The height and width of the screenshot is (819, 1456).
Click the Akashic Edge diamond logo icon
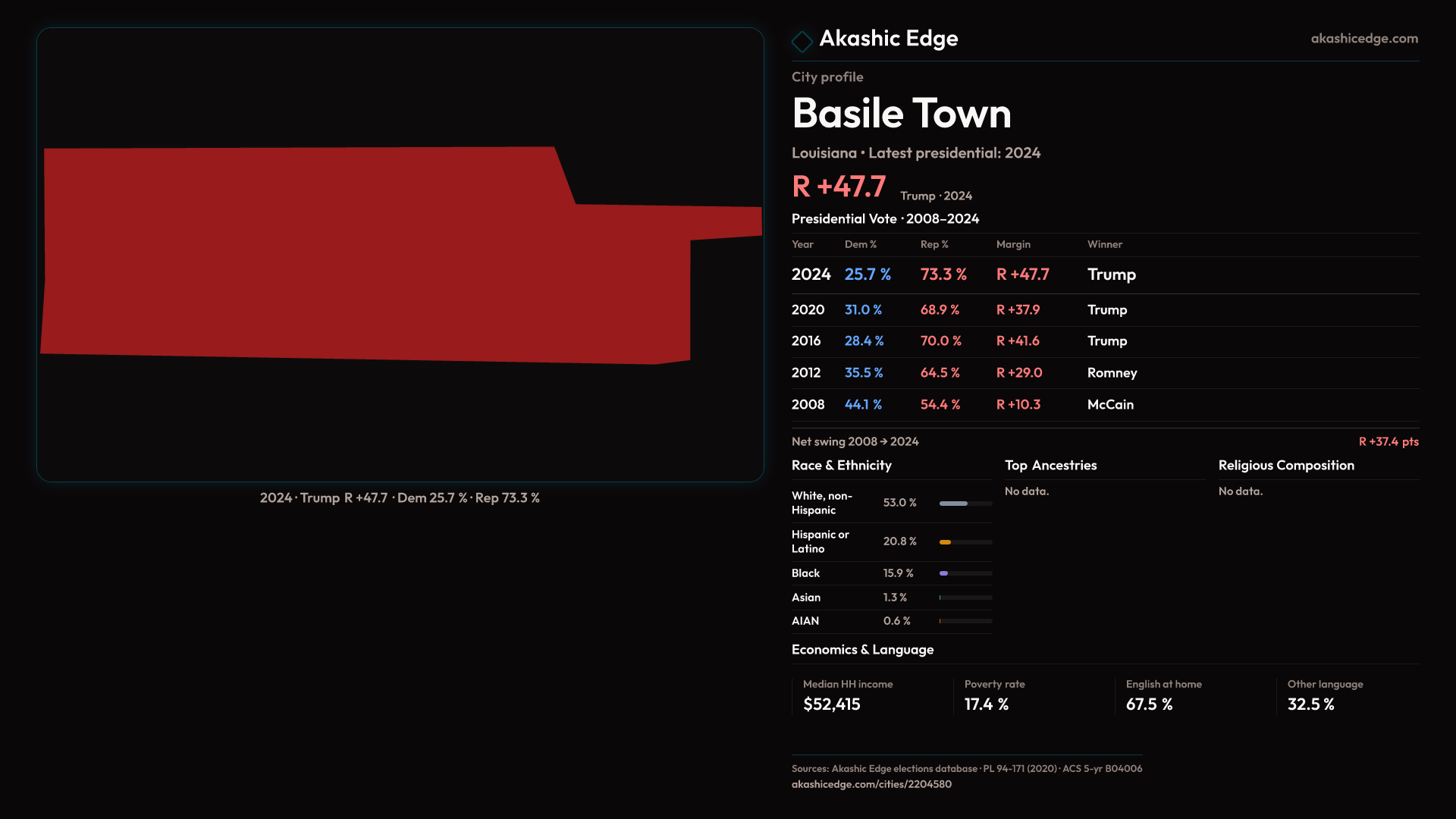[802, 41]
